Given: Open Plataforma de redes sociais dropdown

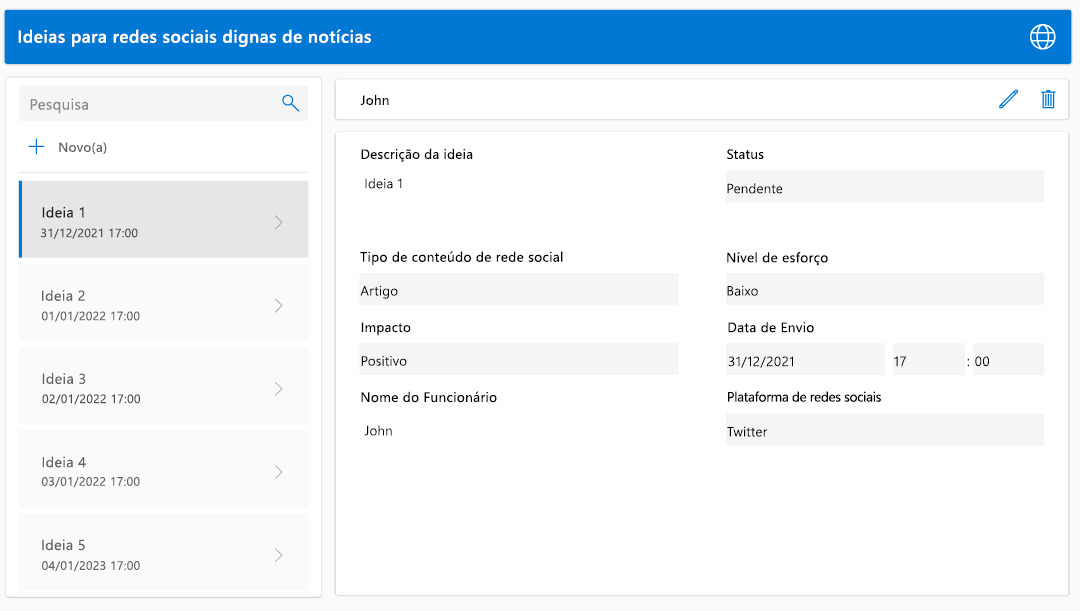Looking at the screenshot, I should 884,431.
